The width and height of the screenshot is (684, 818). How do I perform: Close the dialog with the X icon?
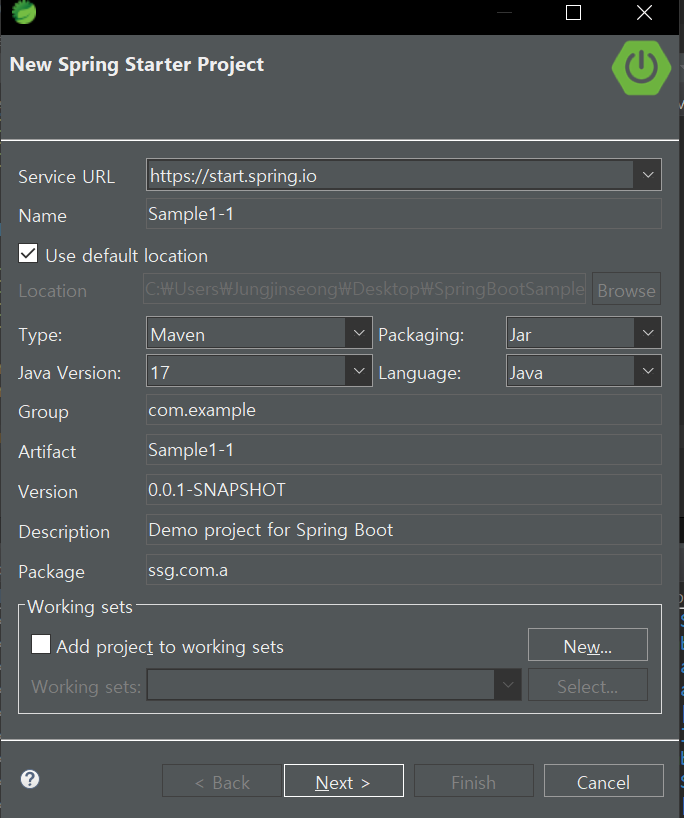click(644, 13)
